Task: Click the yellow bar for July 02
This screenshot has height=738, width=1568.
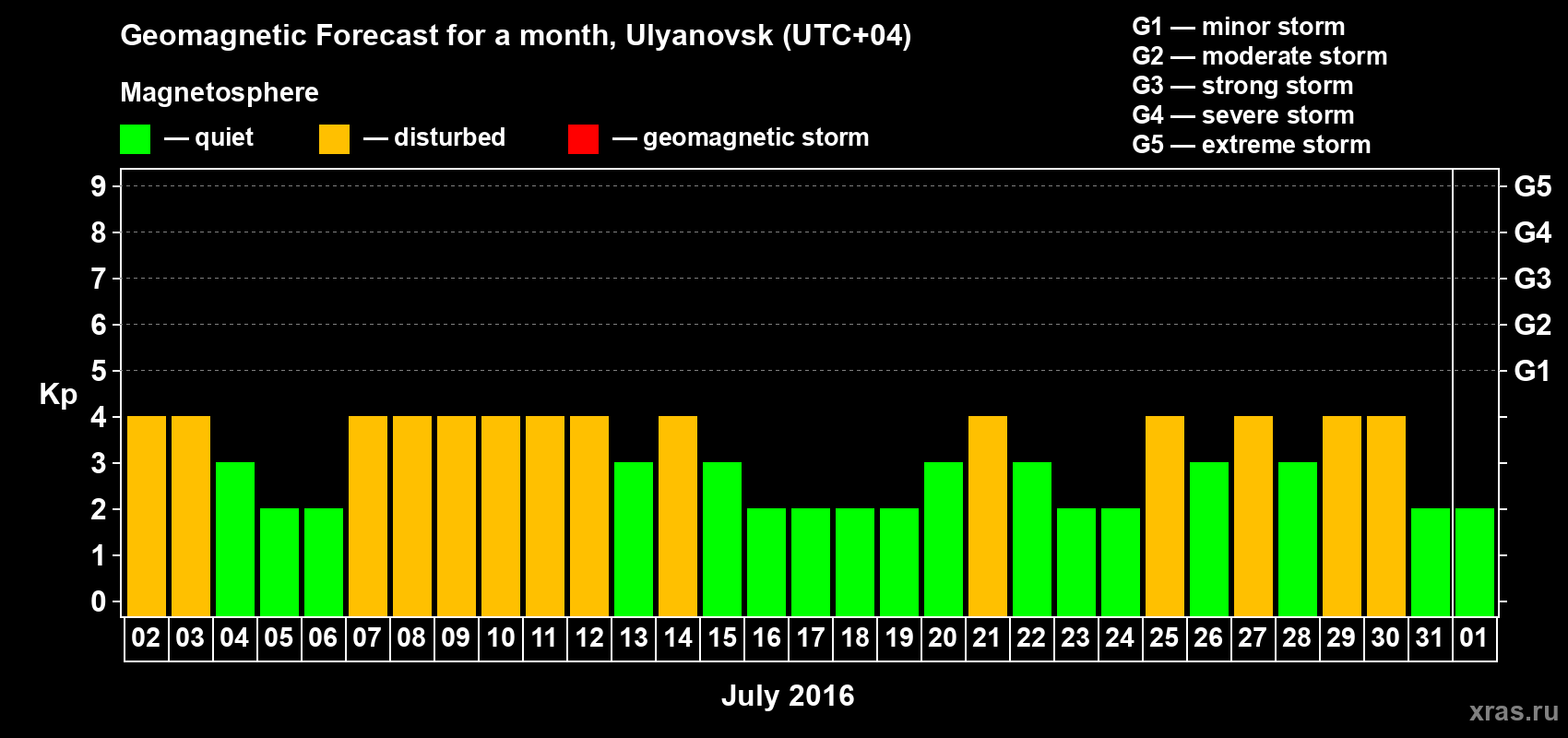Action: (x=147, y=516)
